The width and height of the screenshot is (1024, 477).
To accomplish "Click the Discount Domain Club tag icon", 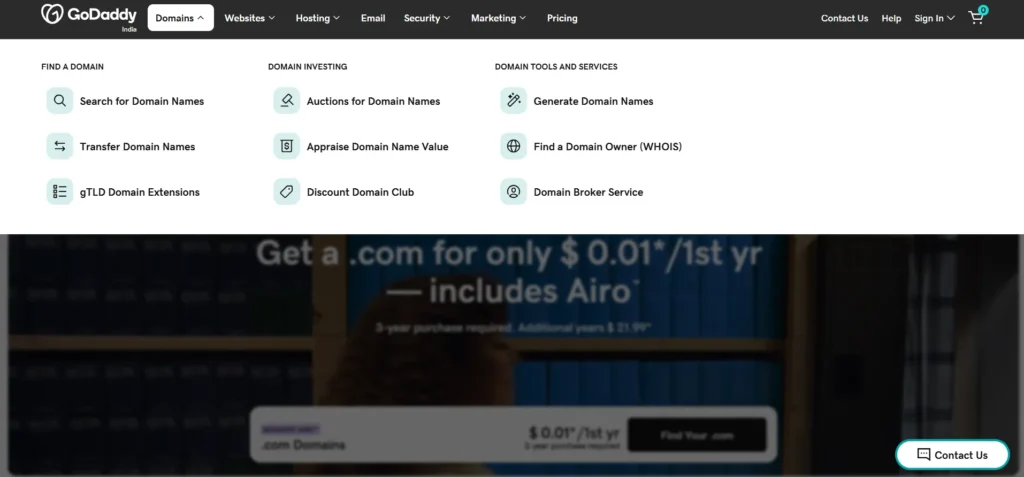I will click(x=287, y=192).
